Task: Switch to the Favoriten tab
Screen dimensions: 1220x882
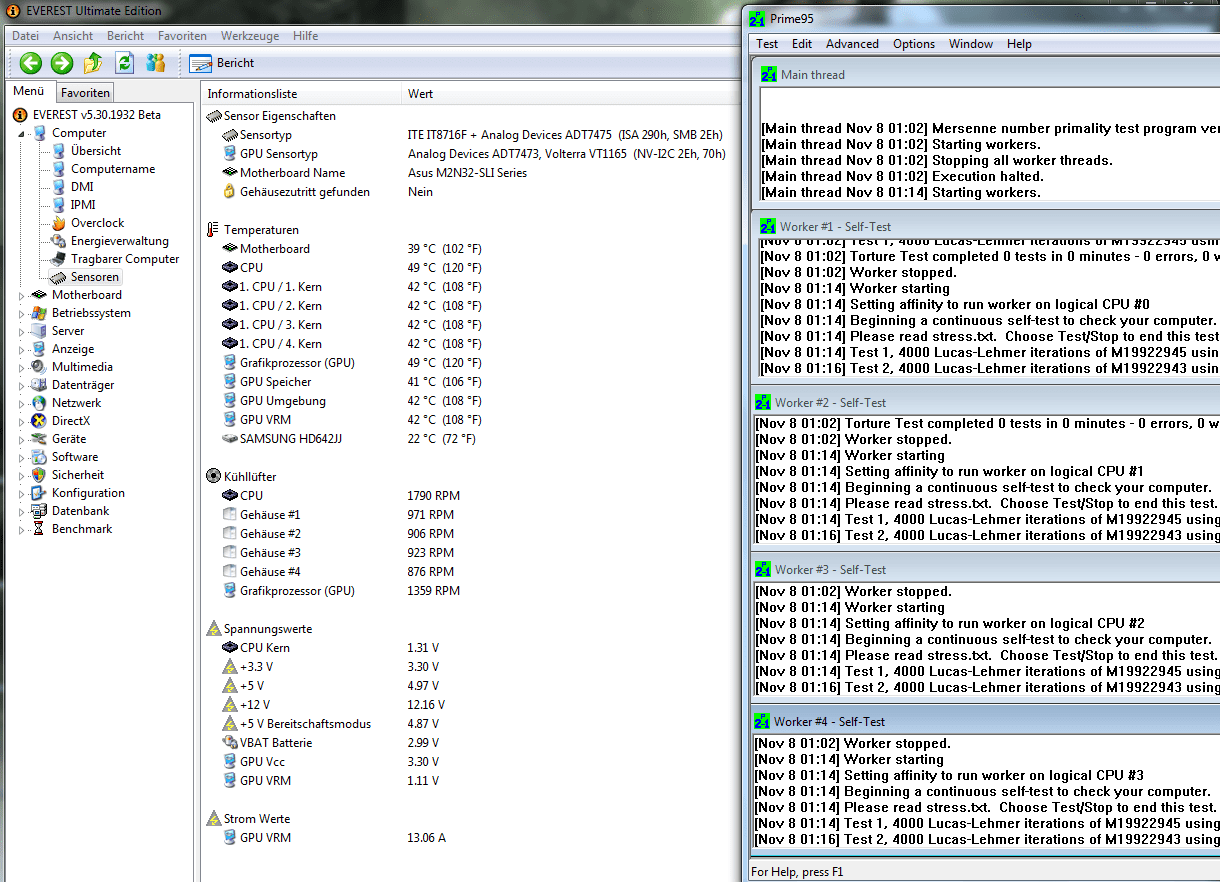Action: (85, 93)
